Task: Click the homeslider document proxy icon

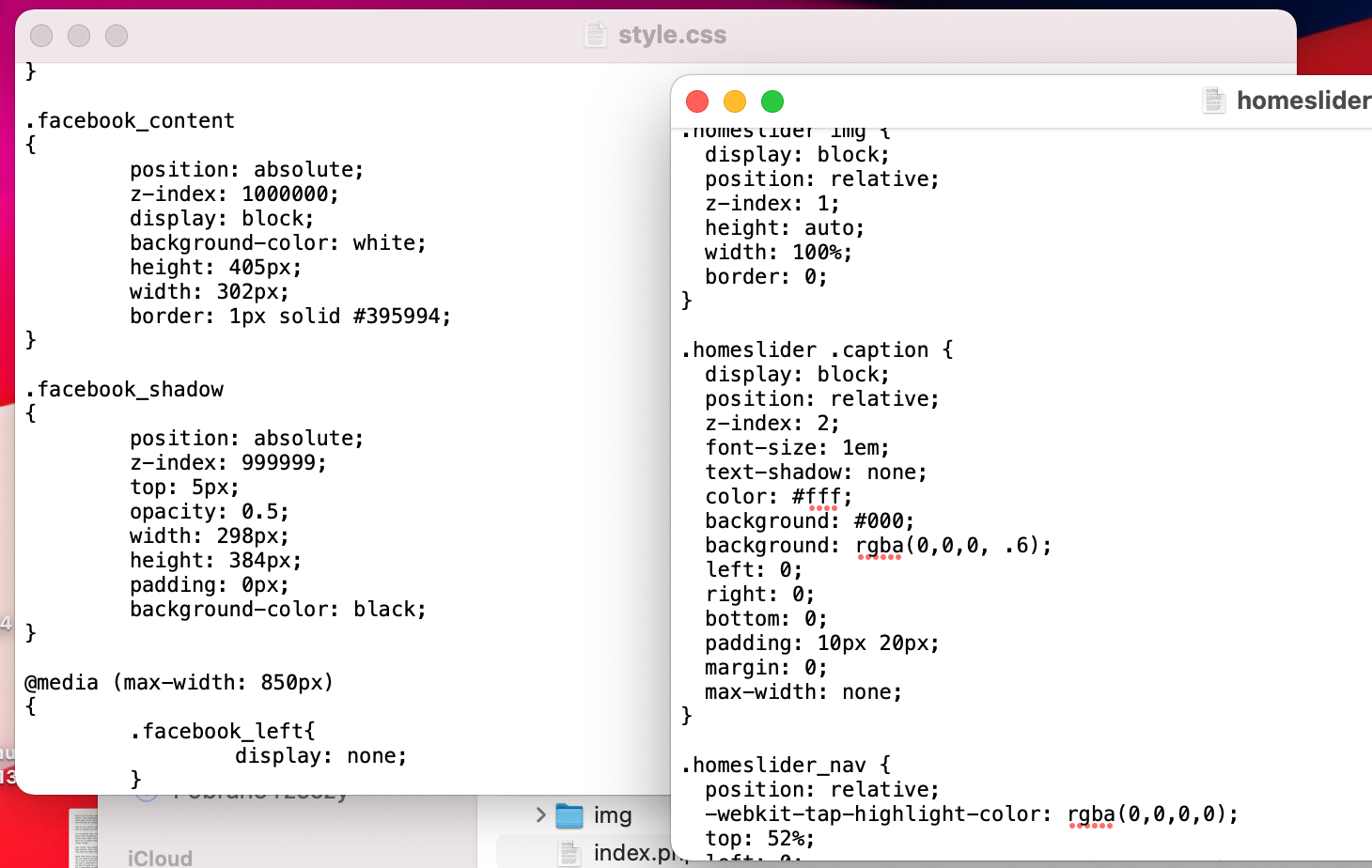Action: (1214, 101)
